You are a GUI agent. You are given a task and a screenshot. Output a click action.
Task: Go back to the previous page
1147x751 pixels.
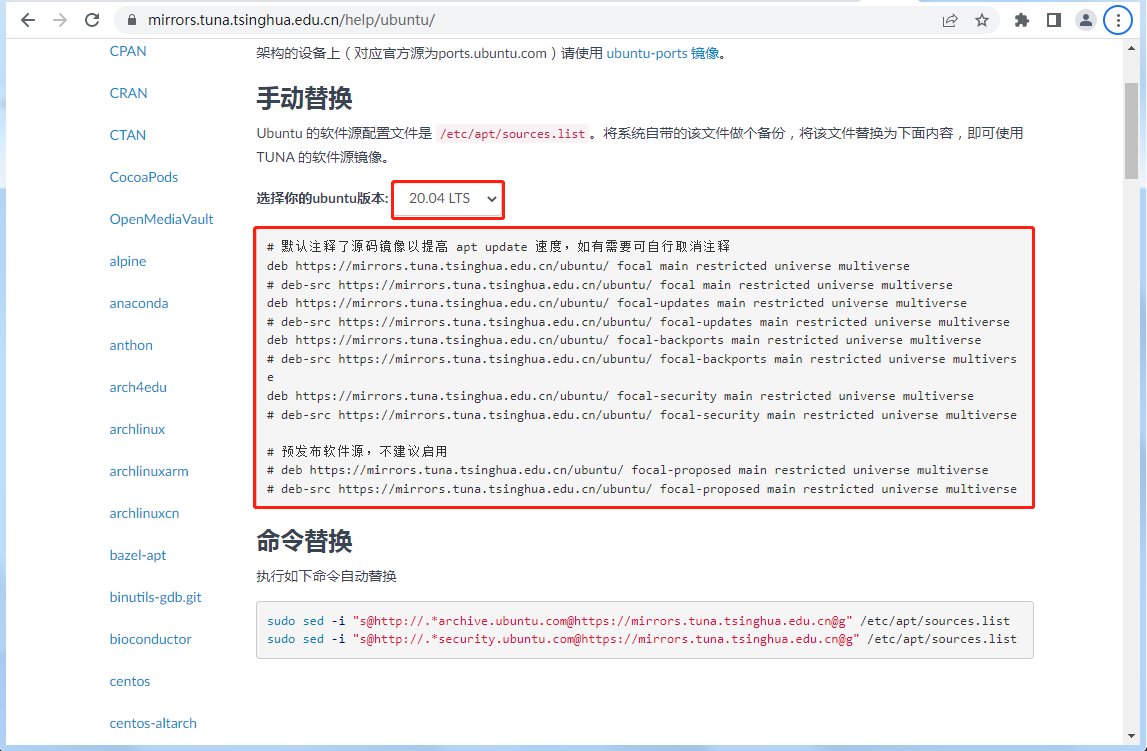28,20
